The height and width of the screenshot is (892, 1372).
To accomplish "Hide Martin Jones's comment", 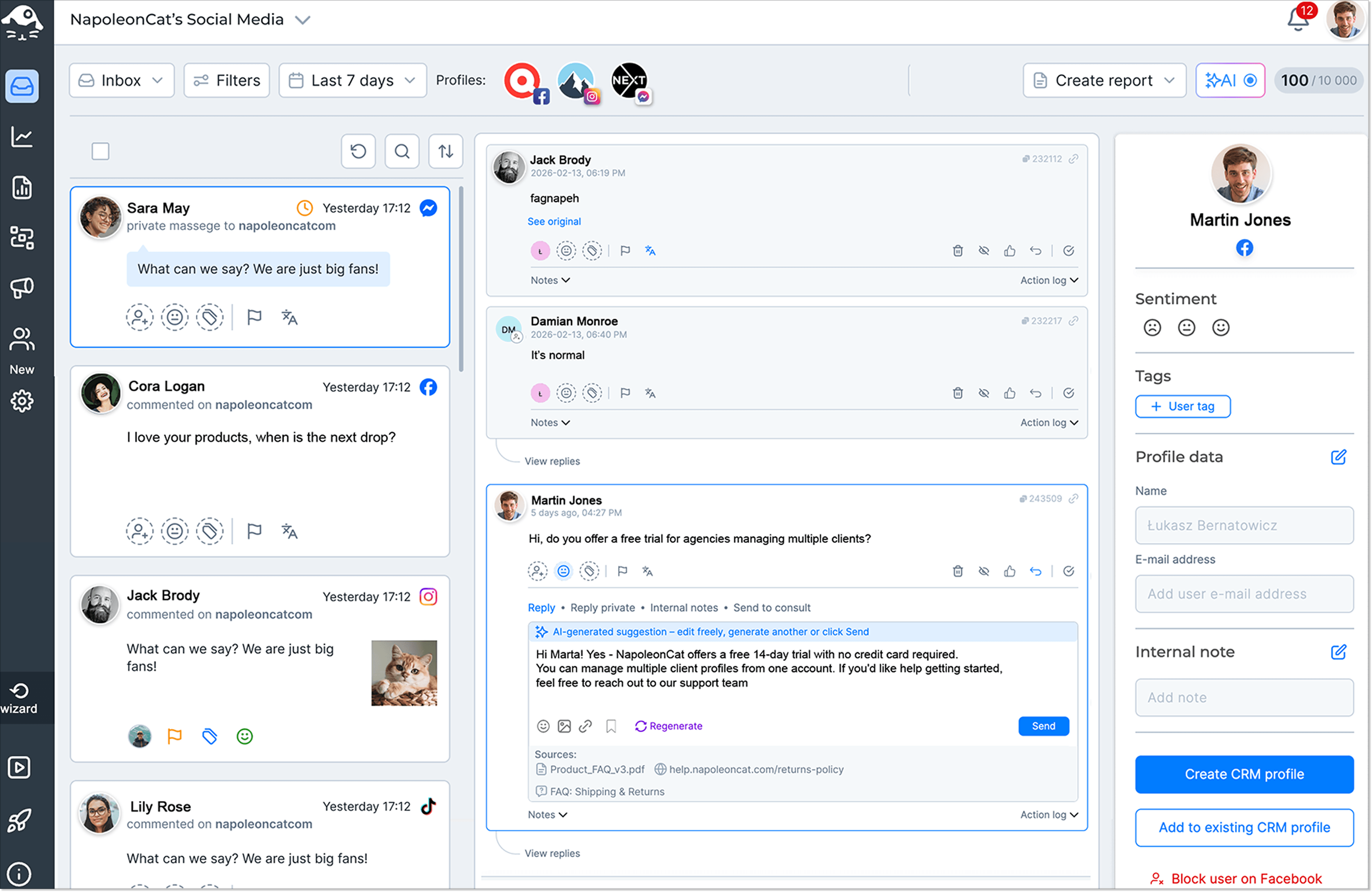I will pyautogui.click(x=983, y=571).
